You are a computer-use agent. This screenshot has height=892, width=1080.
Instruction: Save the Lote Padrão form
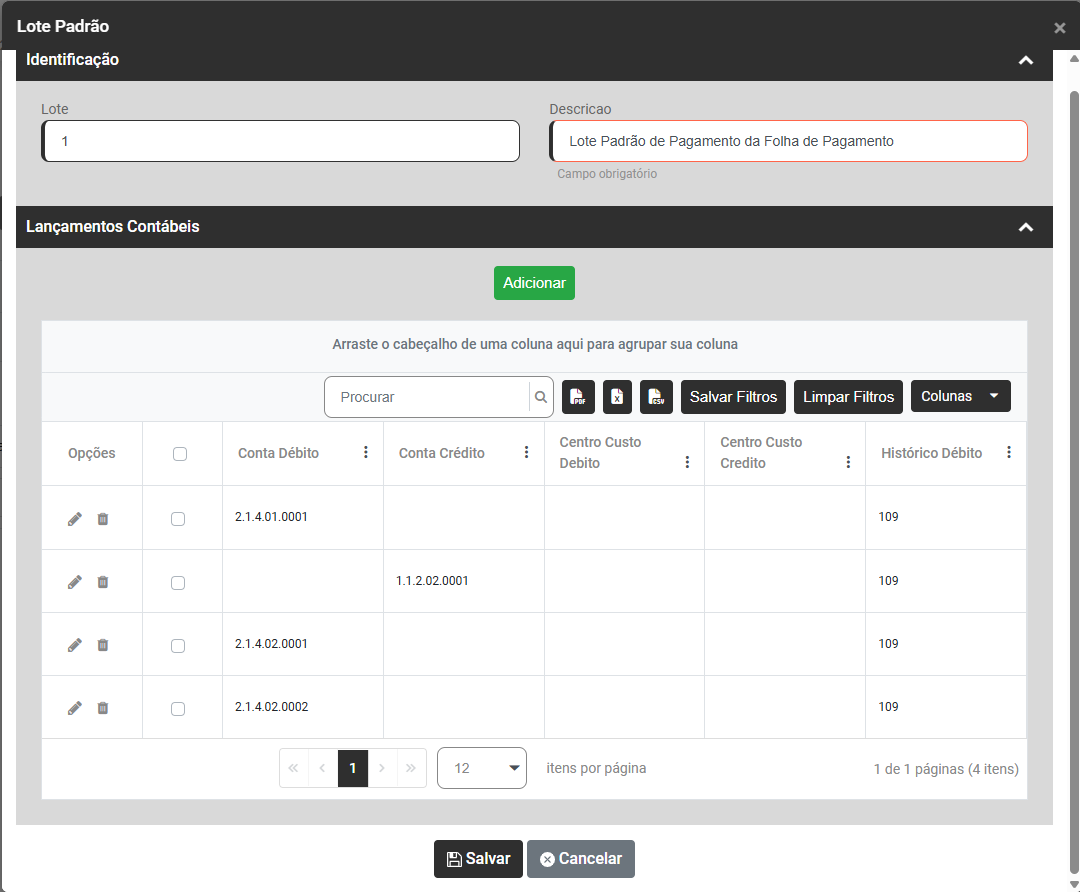tap(478, 859)
